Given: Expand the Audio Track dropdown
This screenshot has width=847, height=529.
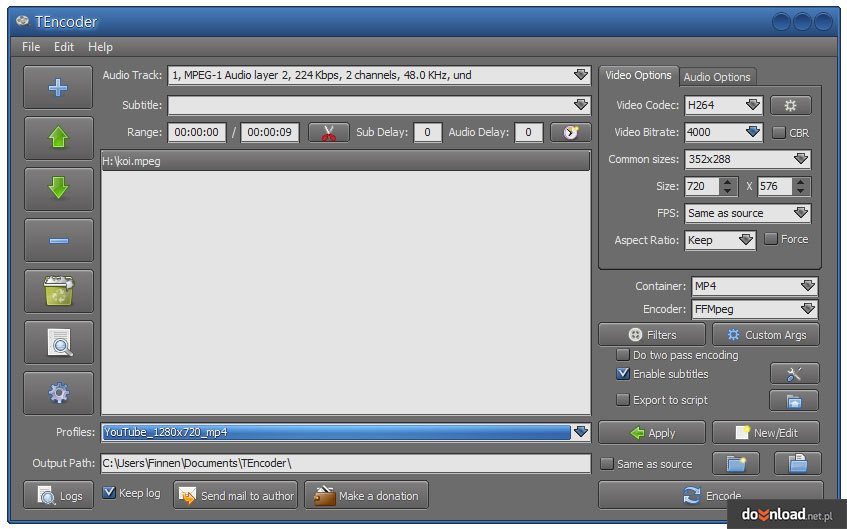Looking at the screenshot, I should (x=581, y=75).
